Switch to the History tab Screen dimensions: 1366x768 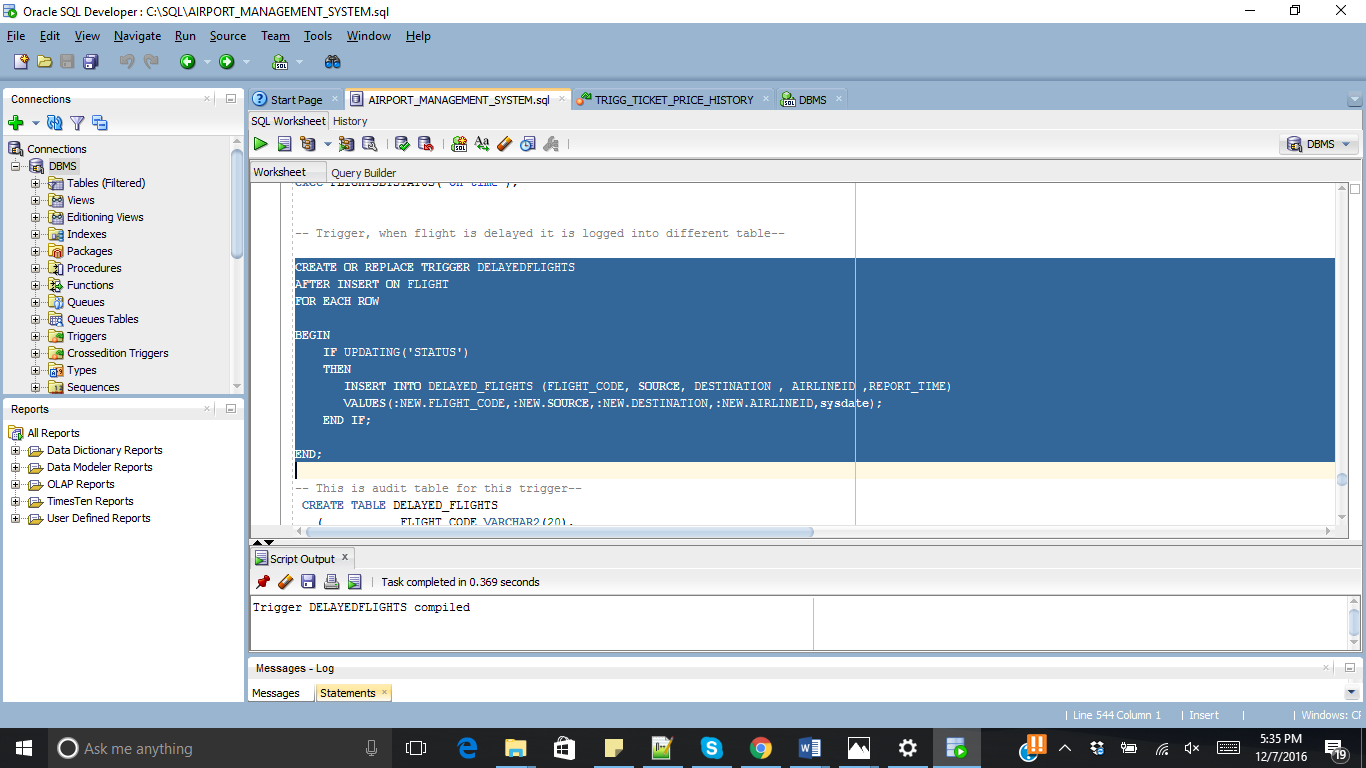[x=350, y=121]
